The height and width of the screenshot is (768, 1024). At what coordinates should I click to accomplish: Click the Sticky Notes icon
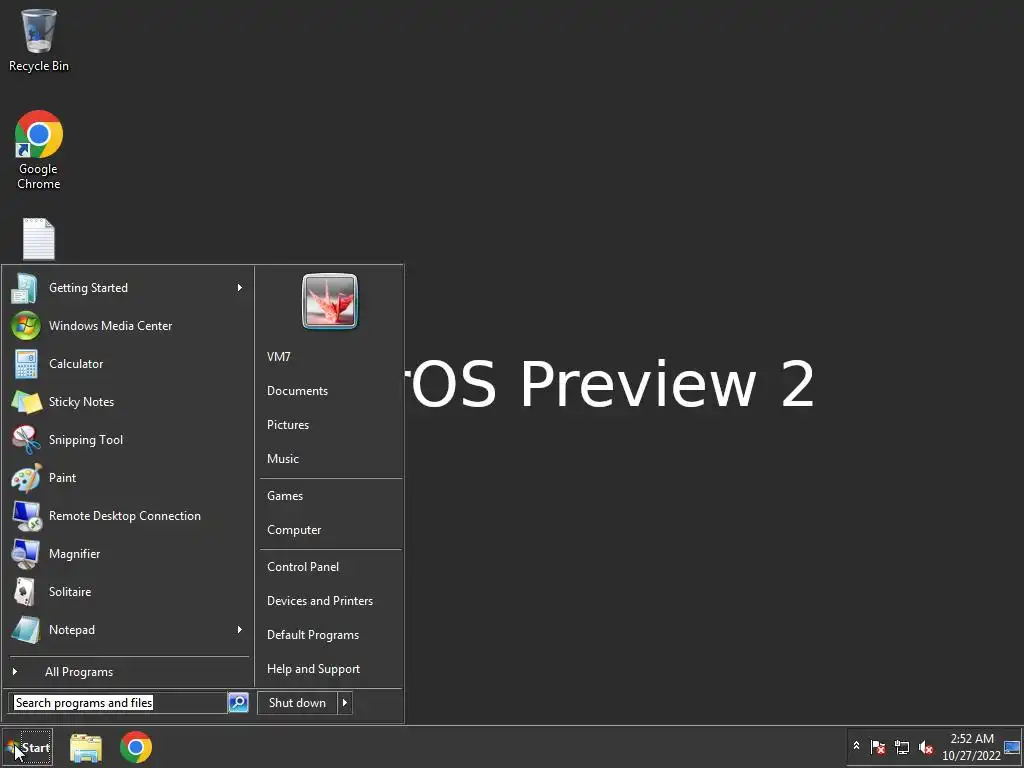[27, 402]
